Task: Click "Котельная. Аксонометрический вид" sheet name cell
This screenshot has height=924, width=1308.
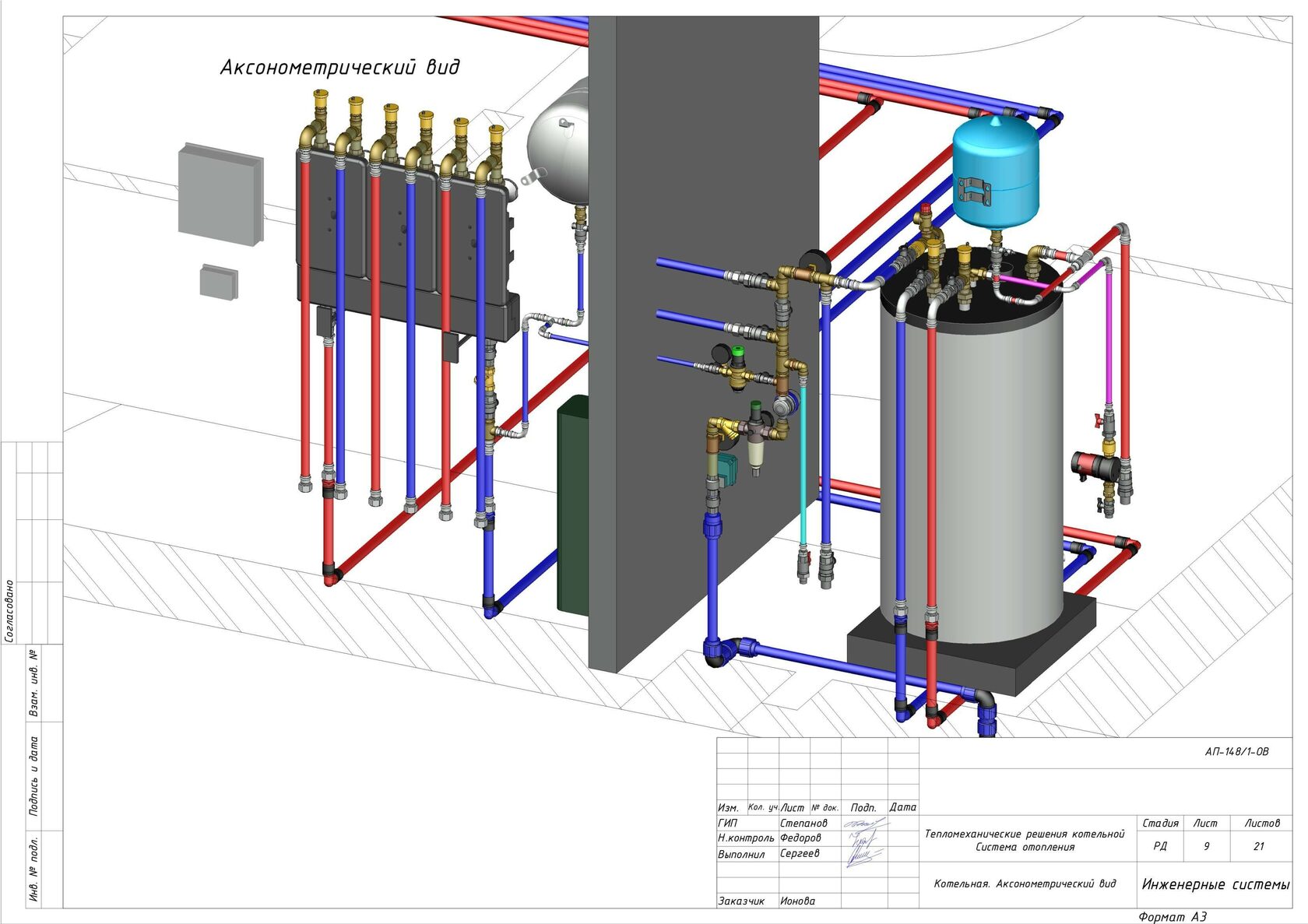Action: click(1025, 884)
